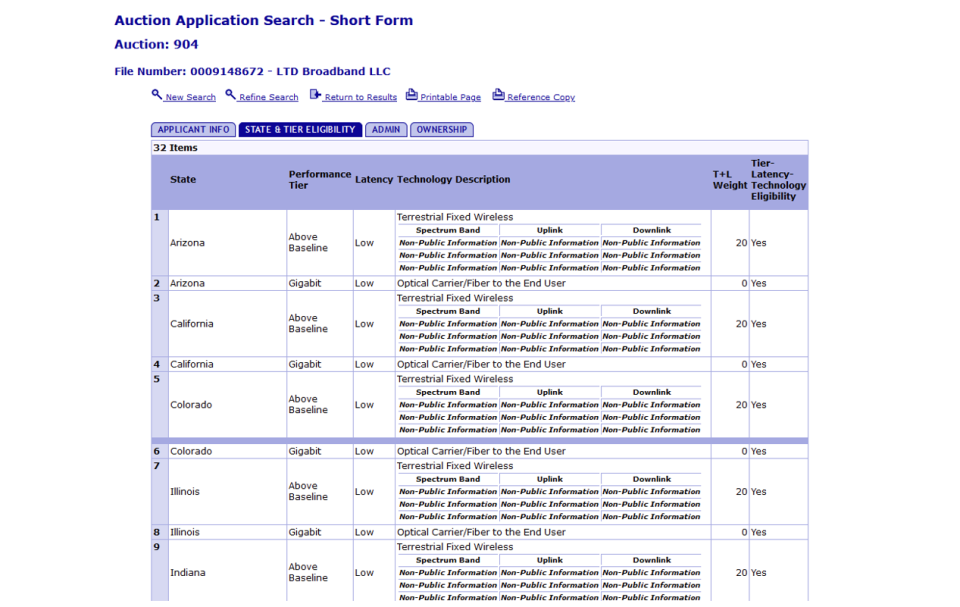Viewport: 960px width, 607px height.
Task: Click the Printable Page printer icon
Action: 411,95
